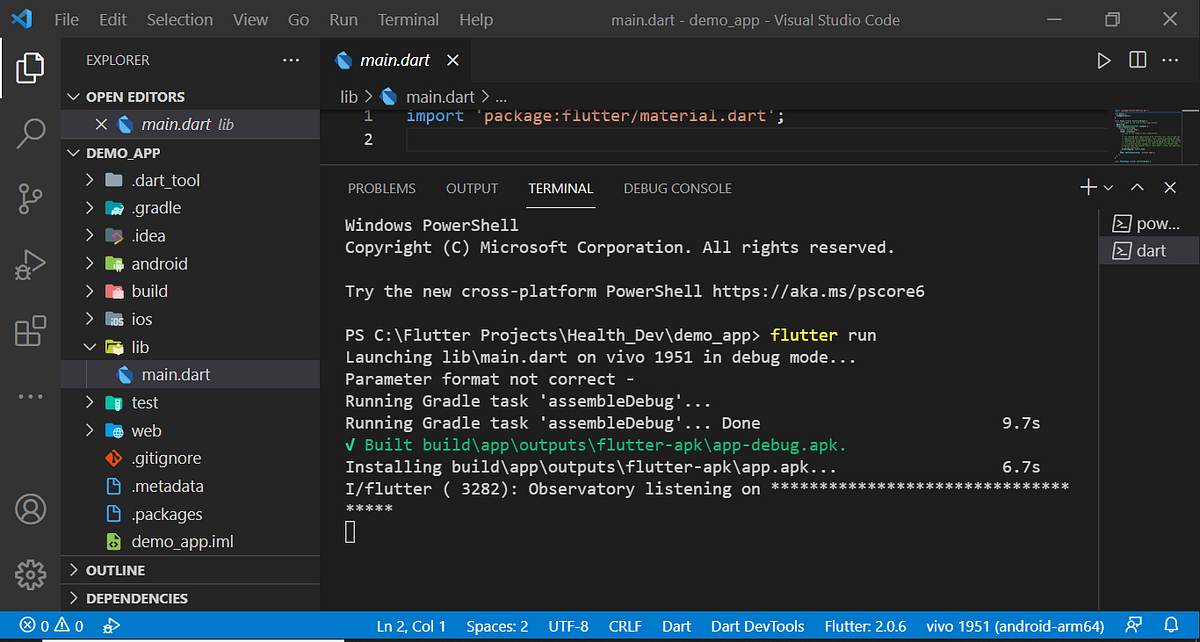This screenshot has height=642, width=1200.
Task: Open the Help menu
Action: [x=475, y=20]
